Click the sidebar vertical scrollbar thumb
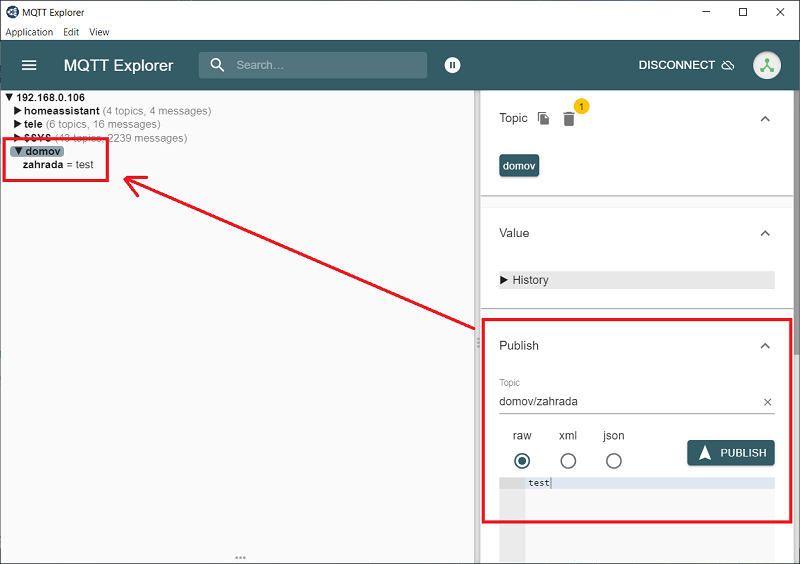The image size is (800, 564). 796,223
